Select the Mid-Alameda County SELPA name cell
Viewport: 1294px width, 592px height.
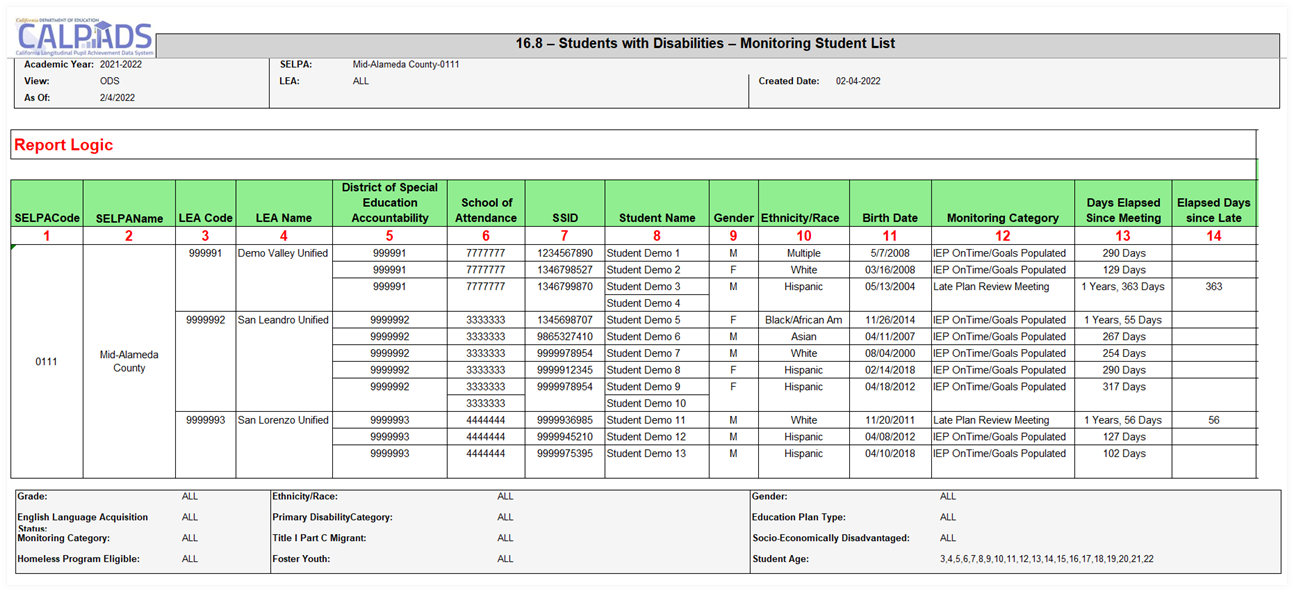coord(129,361)
